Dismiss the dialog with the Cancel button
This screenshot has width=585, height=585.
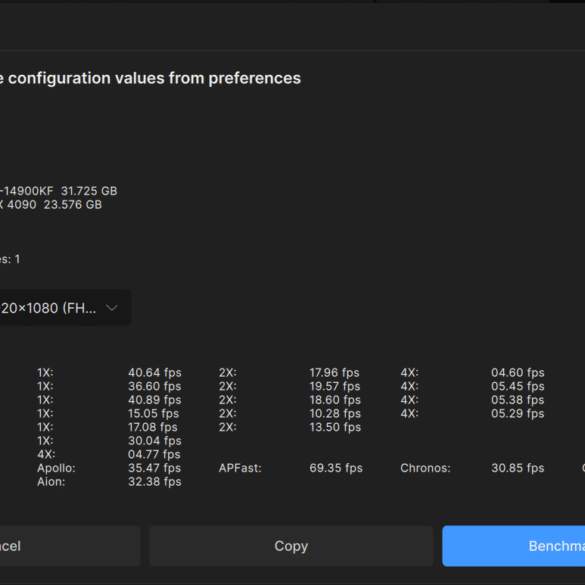(x=70, y=546)
